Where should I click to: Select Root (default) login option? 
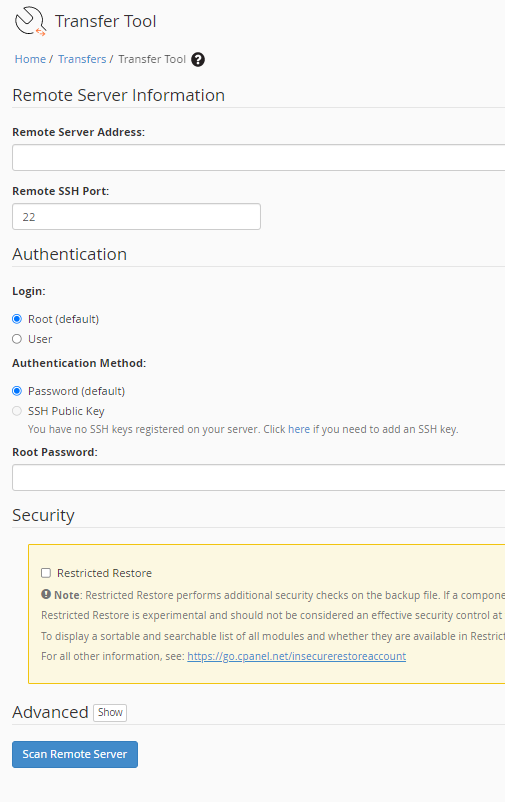pos(17,319)
